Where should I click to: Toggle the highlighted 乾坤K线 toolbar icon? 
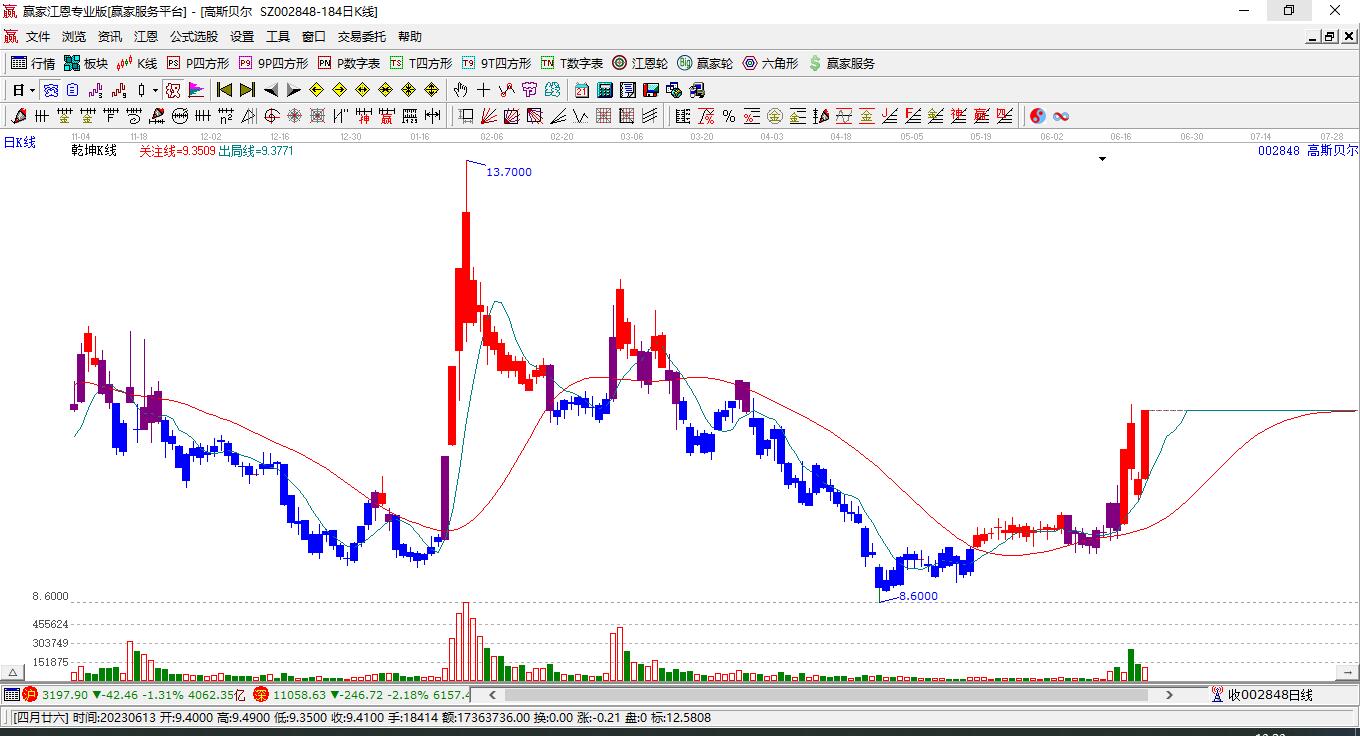coord(173,90)
